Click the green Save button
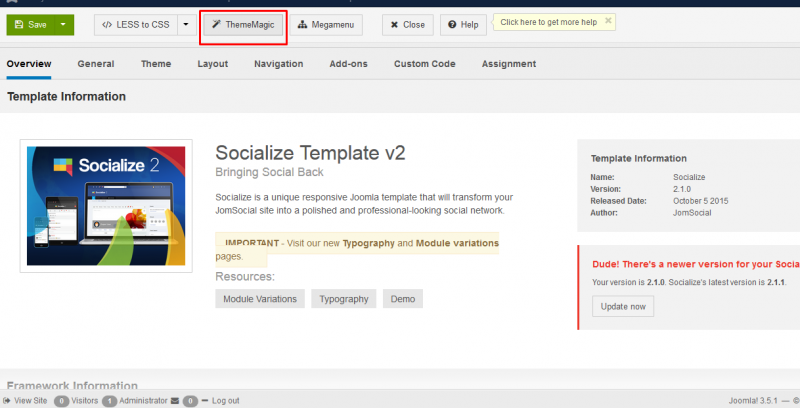800x408 pixels. pyautogui.click(x=30, y=24)
